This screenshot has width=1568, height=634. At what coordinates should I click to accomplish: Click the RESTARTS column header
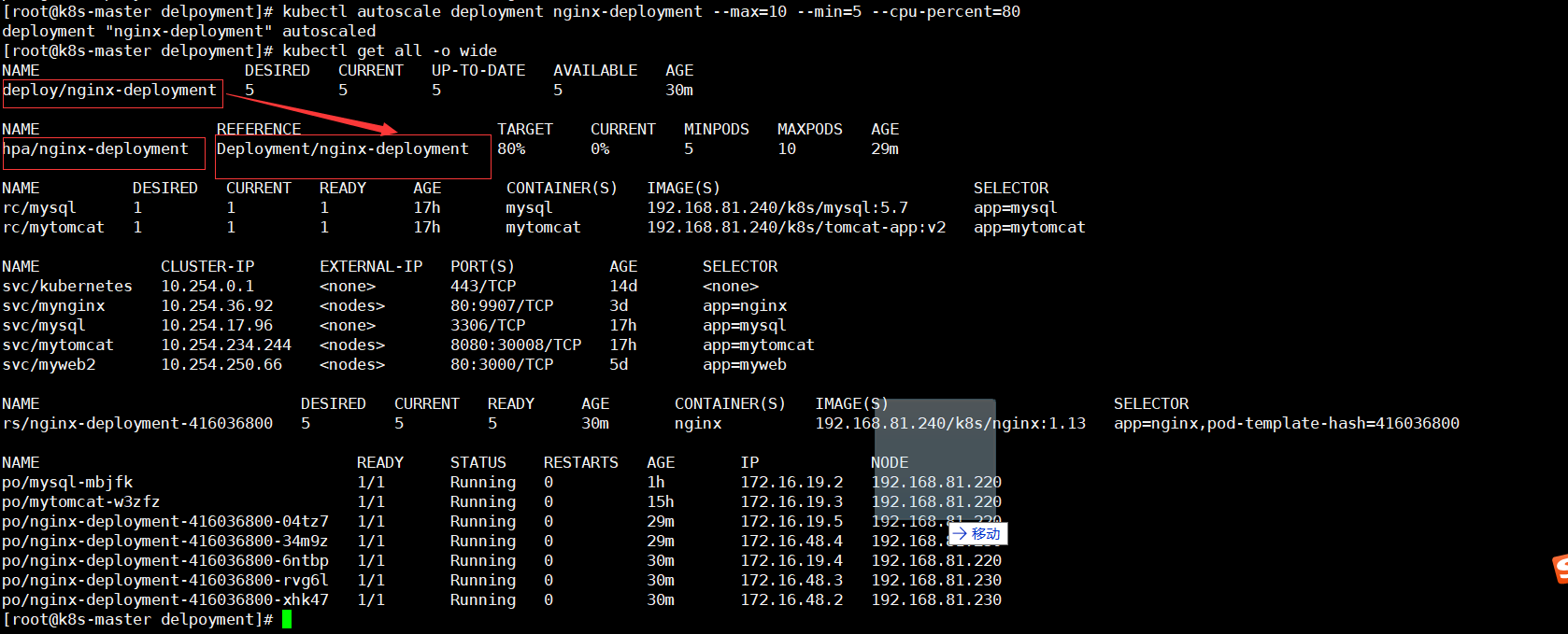pos(581,462)
